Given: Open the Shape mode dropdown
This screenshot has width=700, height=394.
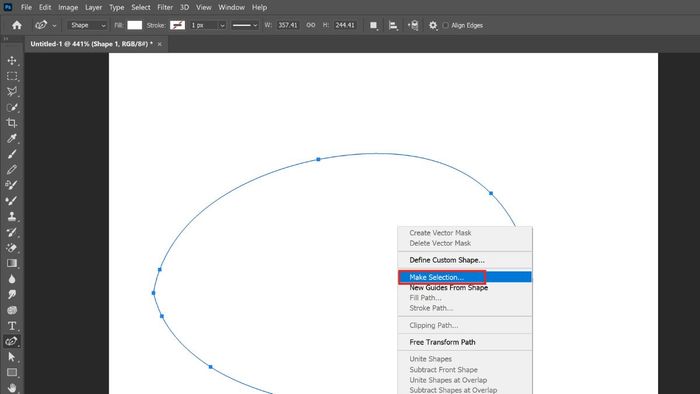Looking at the screenshot, I should click(x=88, y=25).
